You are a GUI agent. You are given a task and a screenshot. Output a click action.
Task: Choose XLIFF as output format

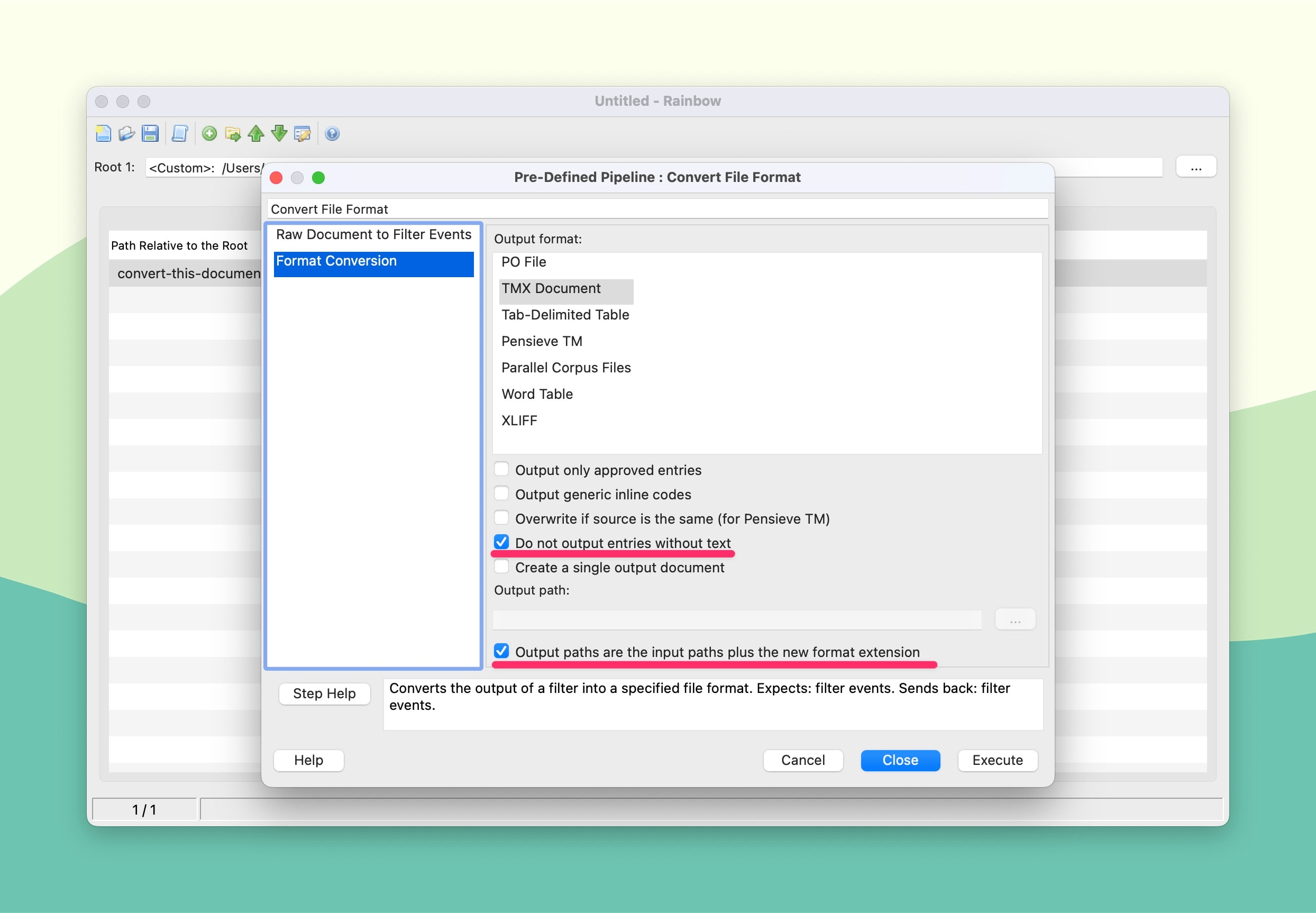tap(519, 421)
